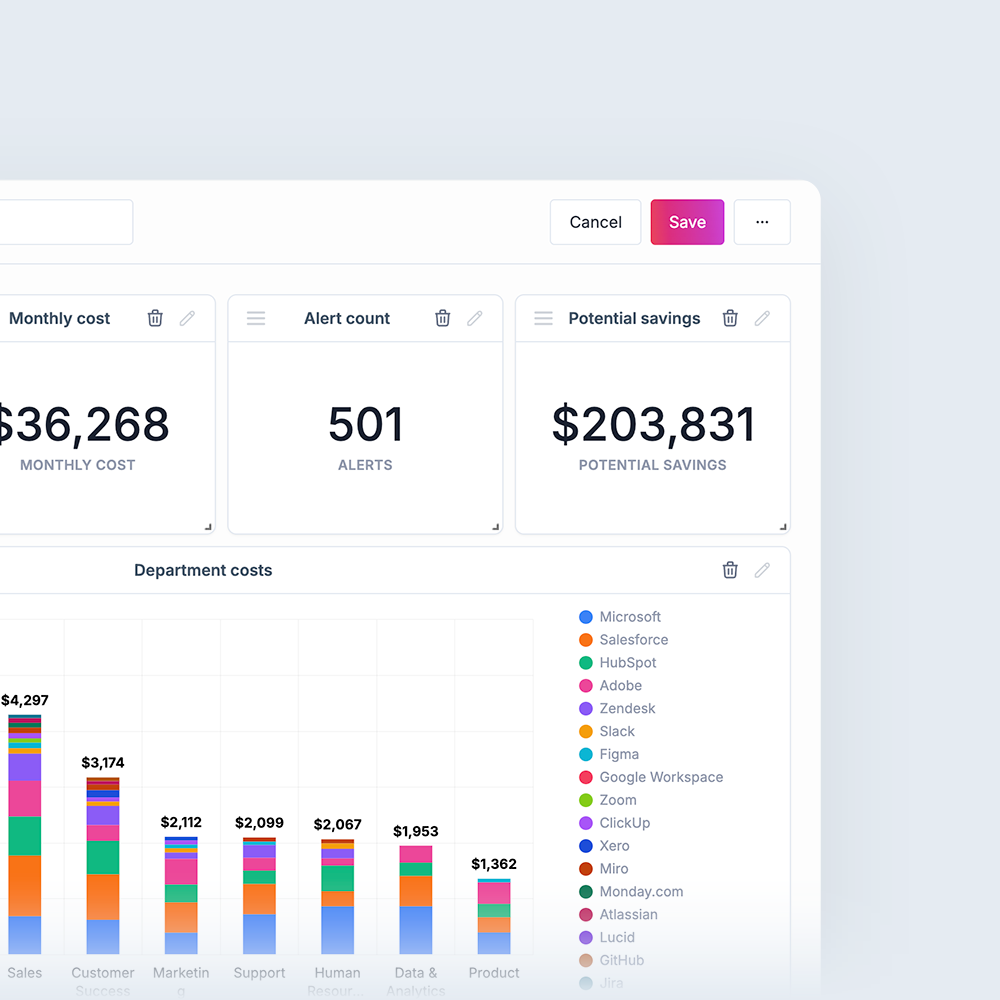Toggle the Figma legend series
The width and height of the screenshot is (1000, 1000).
tap(608, 754)
